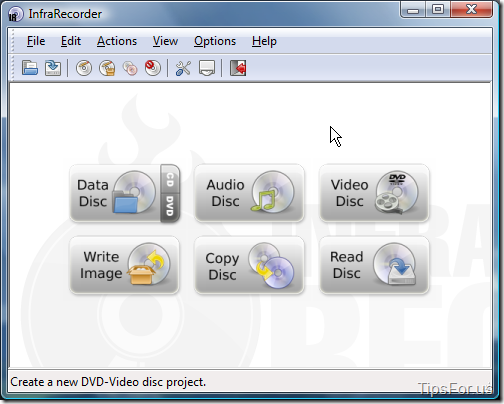This screenshot has height=404, width=504.
Task: Minimize the InfraRecorder window
Action: (413, 10)
